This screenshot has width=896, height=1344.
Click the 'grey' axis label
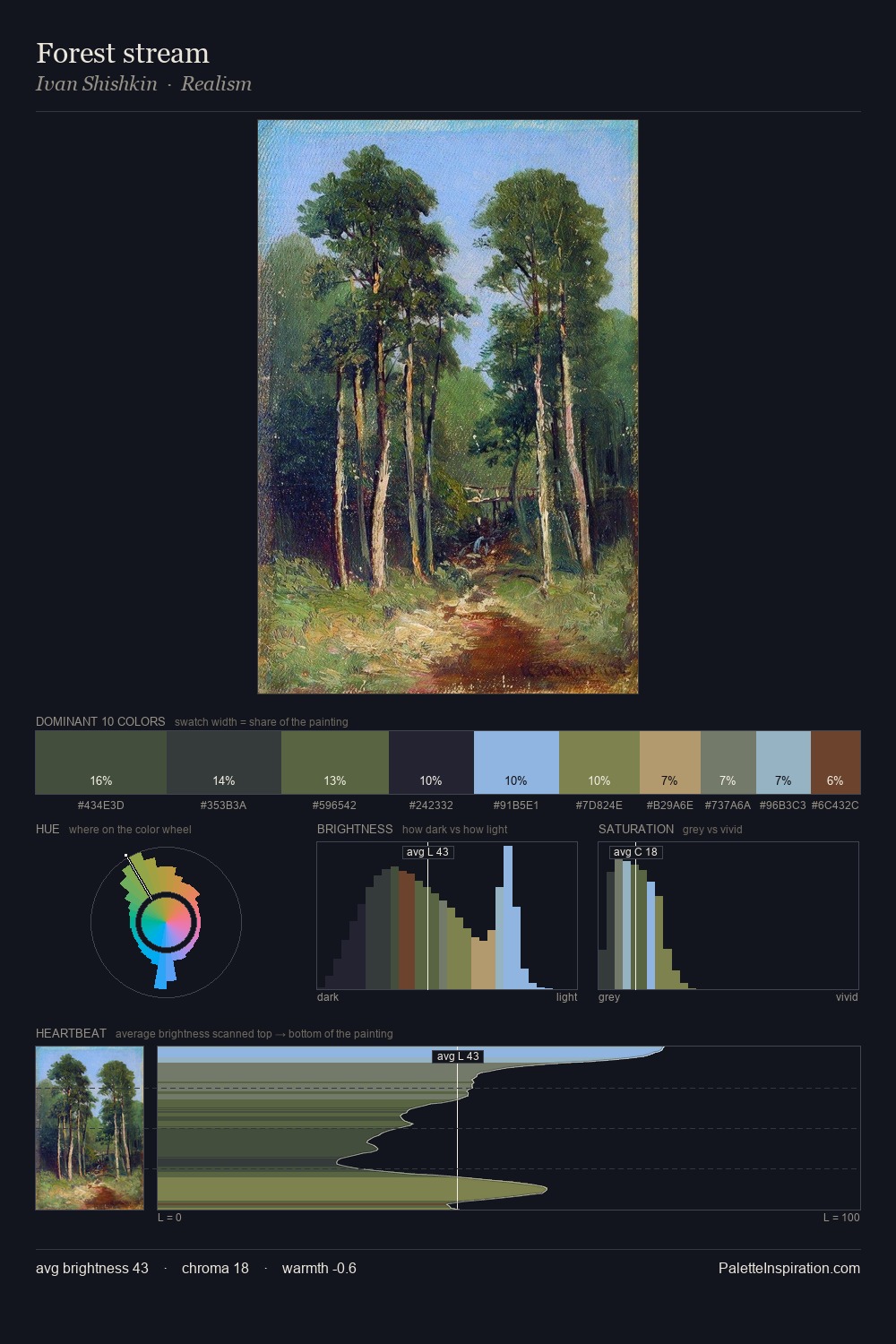coord(609,997)
